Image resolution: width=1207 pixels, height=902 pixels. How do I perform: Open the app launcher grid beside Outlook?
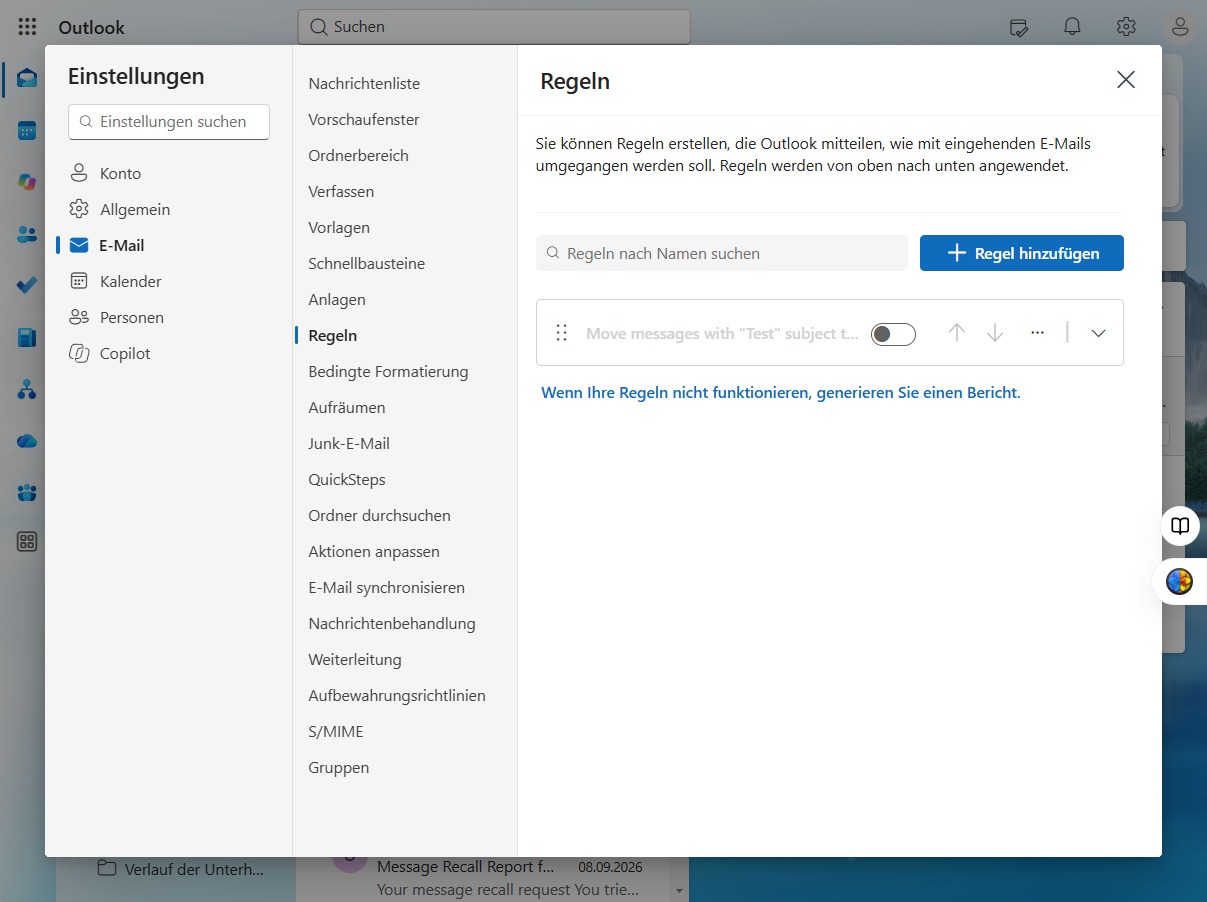click(27, 27)
